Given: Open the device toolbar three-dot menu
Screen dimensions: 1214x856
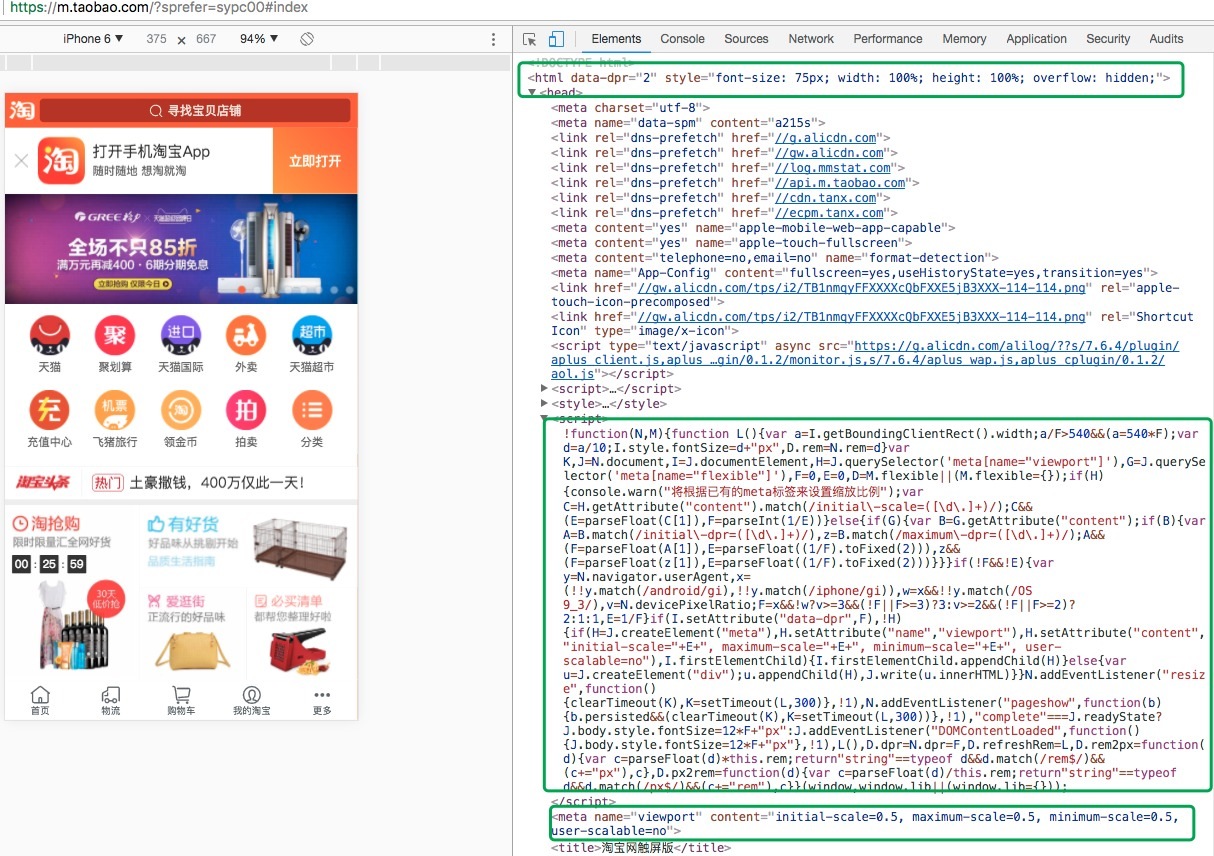Looking at the screenshot, I should click(494, 39).
